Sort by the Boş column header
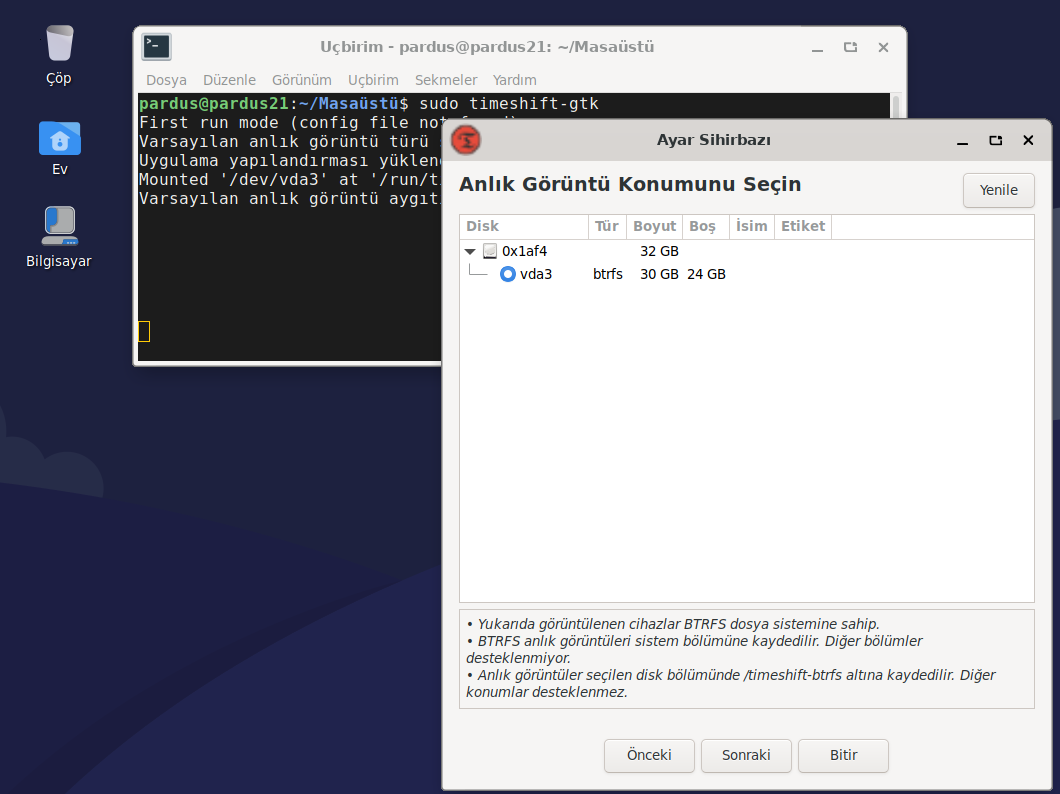Viewport: 1060px width, 794px height. tap(706, 226)
